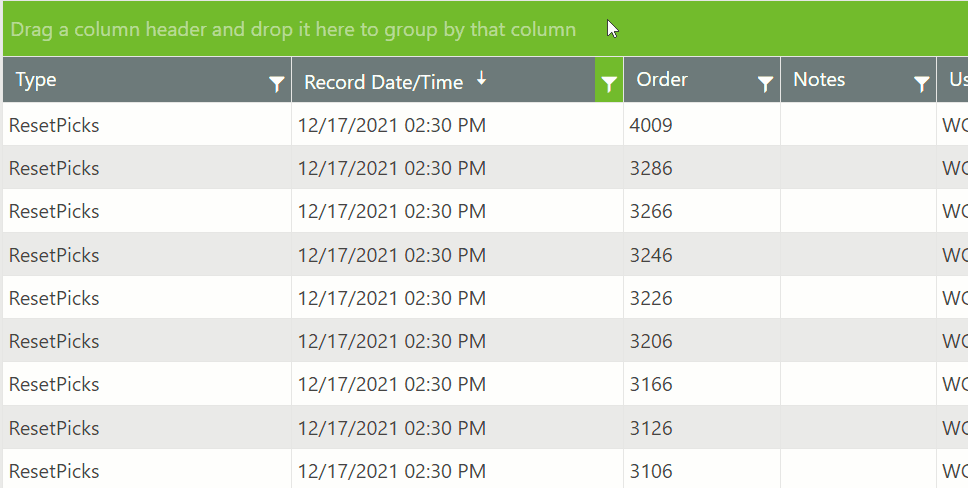Screen dimensions: 968x488
Task: Open the Order column filter icon
Action: [765, 86]
